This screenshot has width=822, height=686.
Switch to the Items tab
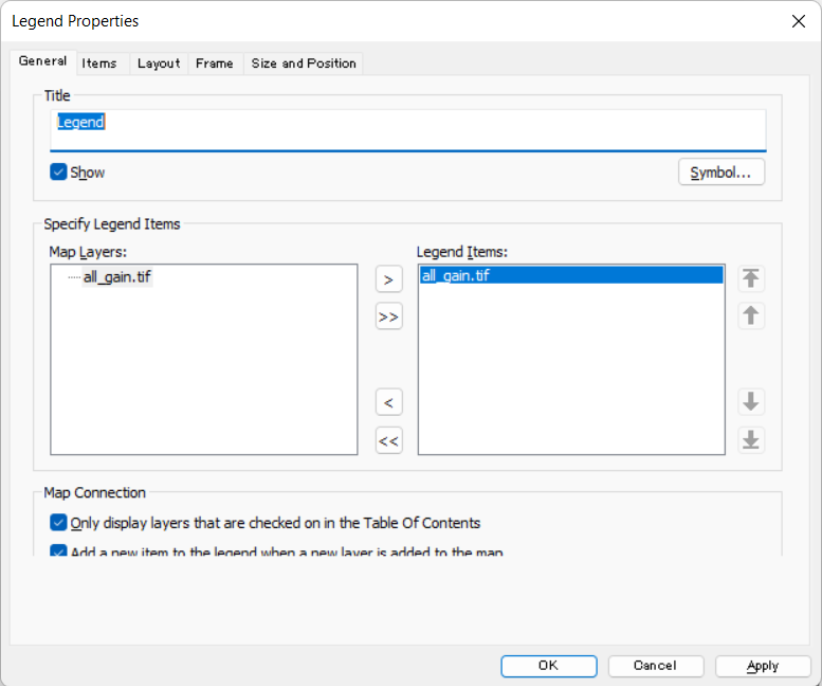101,63
